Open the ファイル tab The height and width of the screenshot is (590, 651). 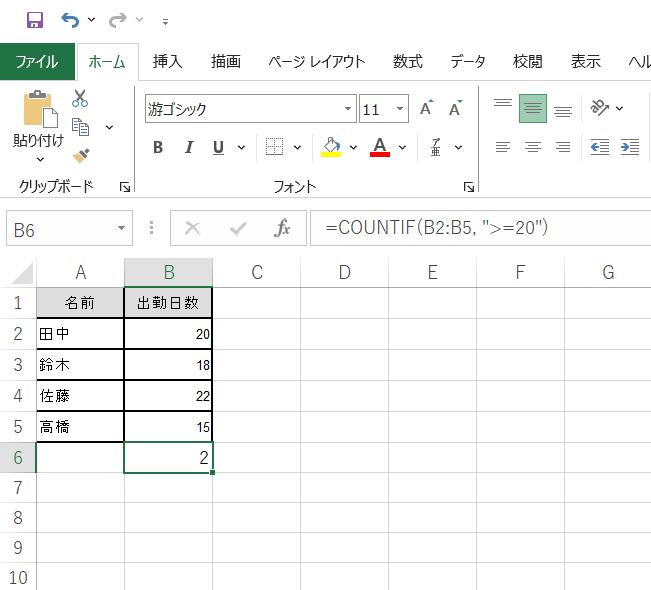[37, 61]
